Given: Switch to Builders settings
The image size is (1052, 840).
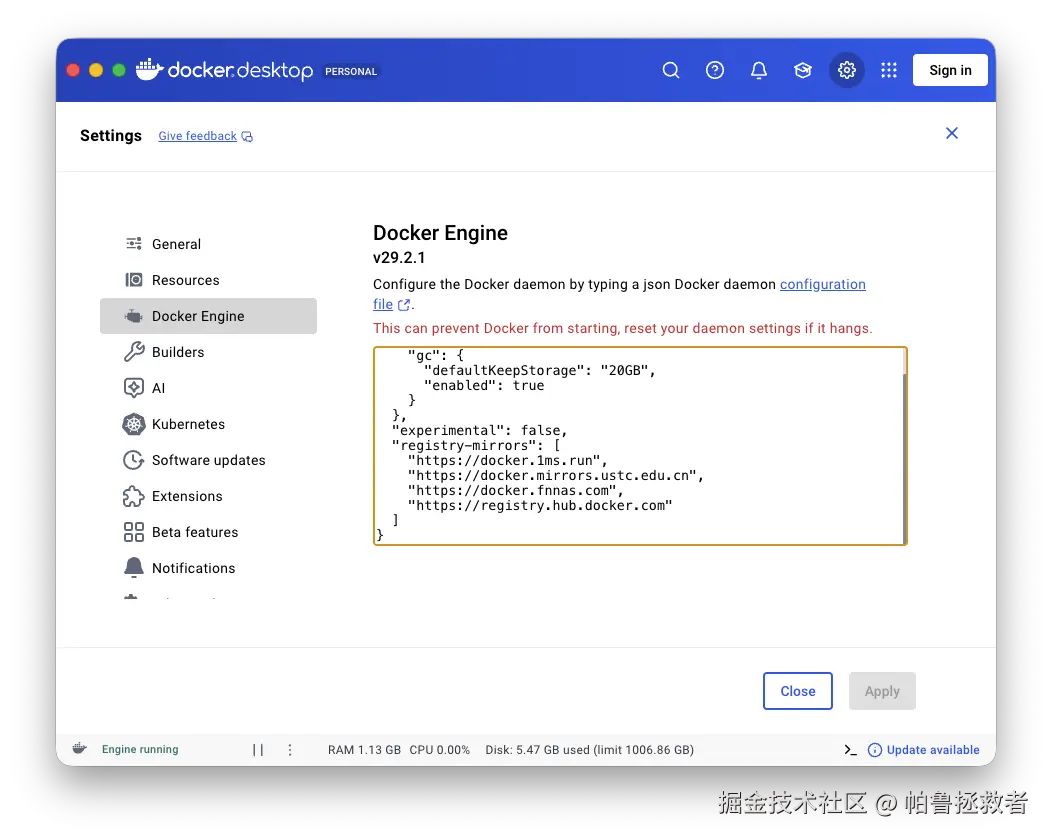Looking at the screenshot, I should [x=209, y=352].
